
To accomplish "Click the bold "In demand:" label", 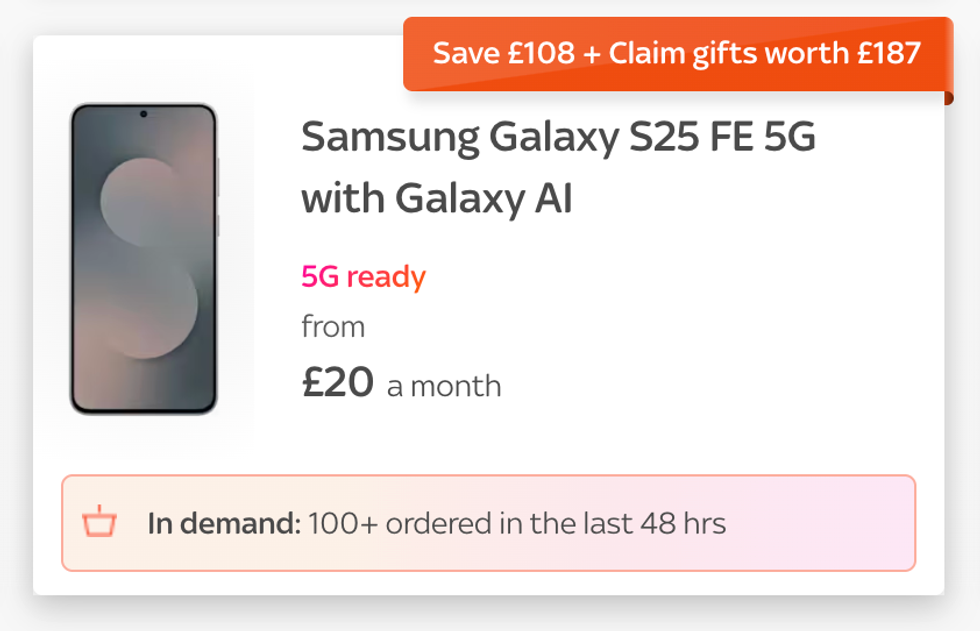I will tap(224, 523).
